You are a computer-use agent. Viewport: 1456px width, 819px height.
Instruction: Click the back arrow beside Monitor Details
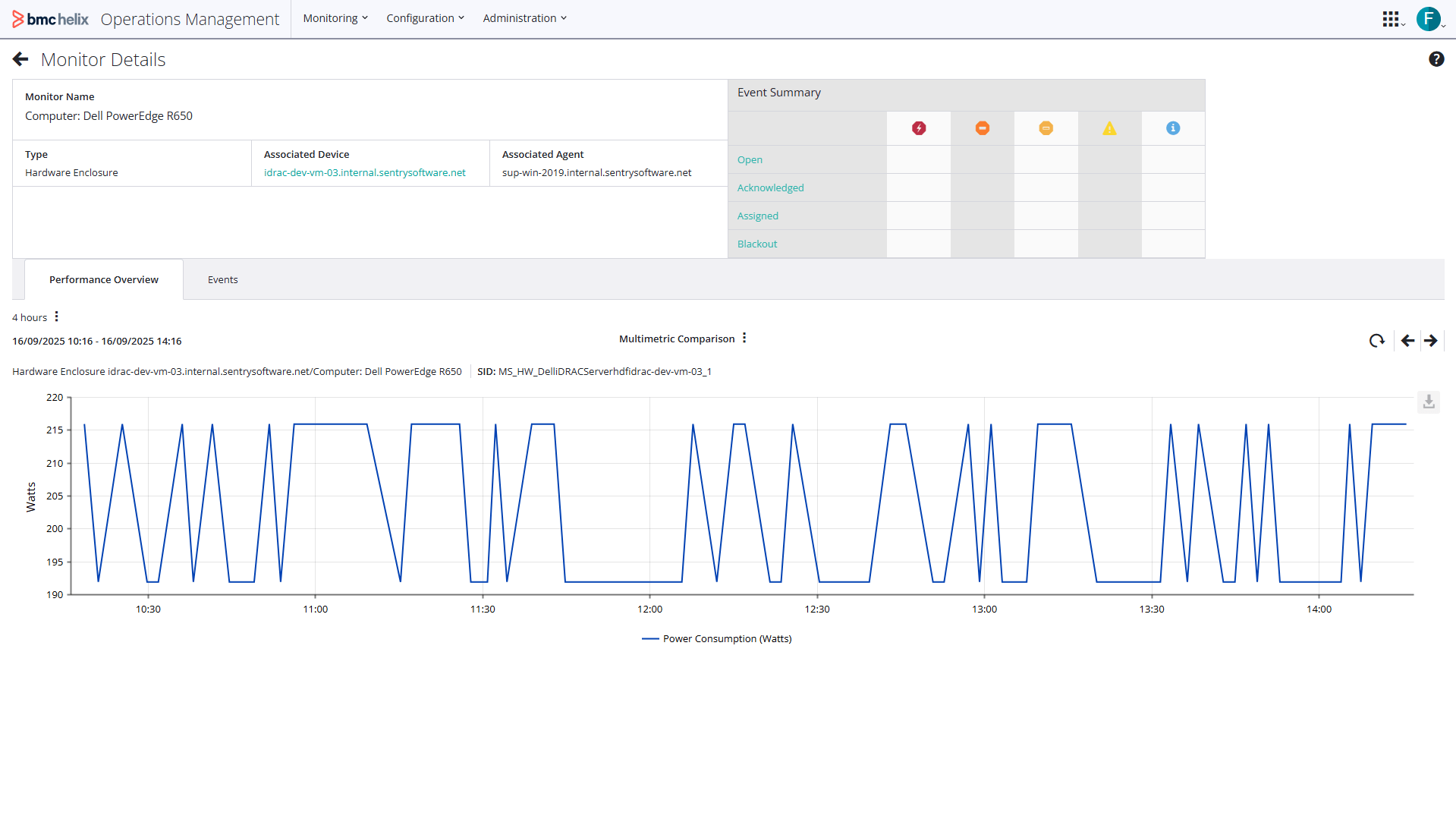pos(20,59)
